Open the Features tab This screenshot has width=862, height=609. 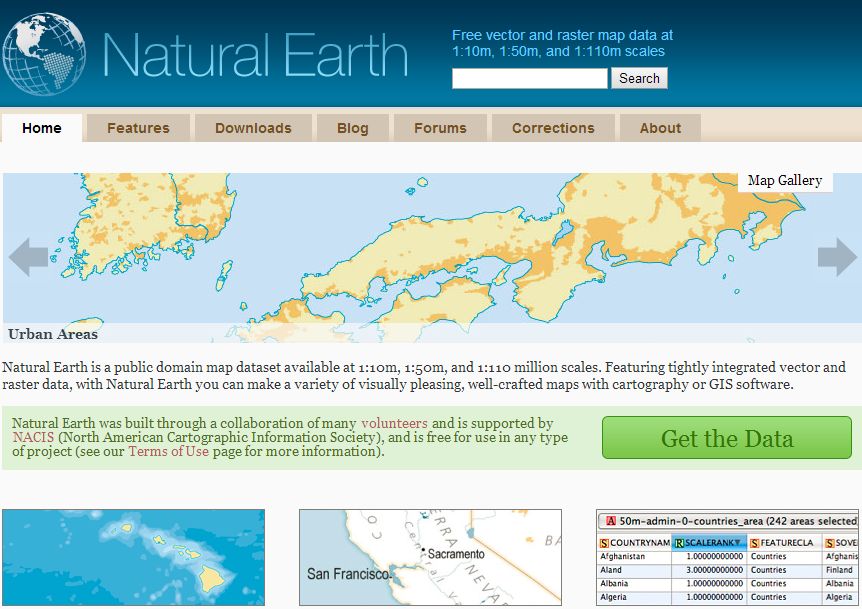click(139, 128)
